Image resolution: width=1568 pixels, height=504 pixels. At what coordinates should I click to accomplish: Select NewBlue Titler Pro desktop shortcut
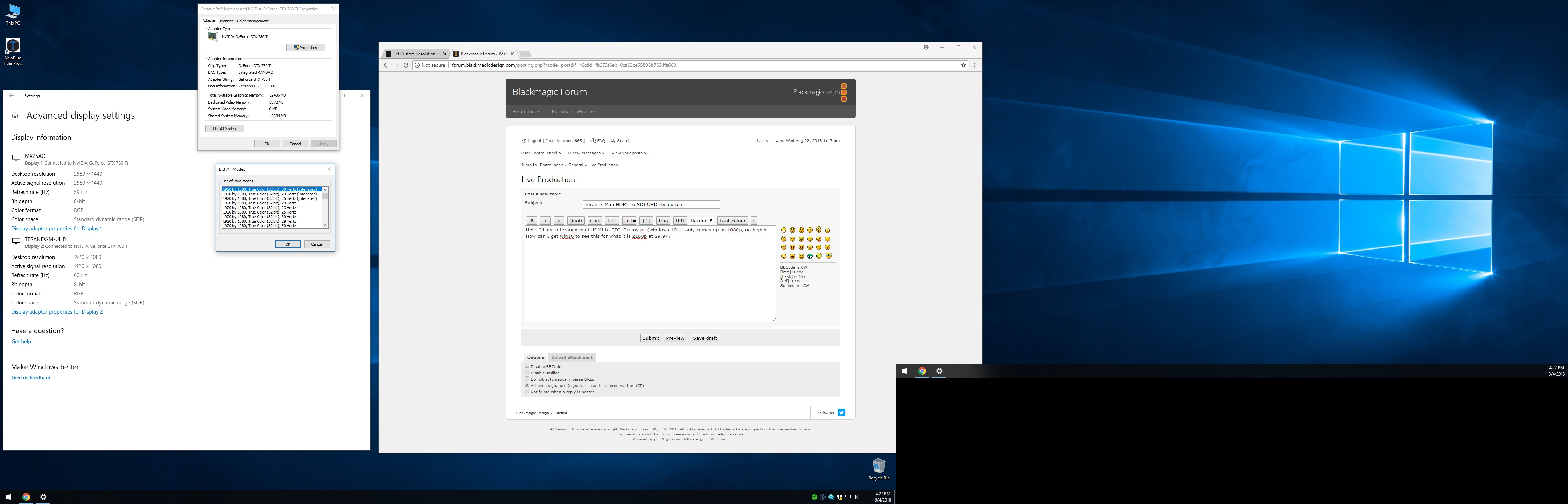tap(13, 52)
